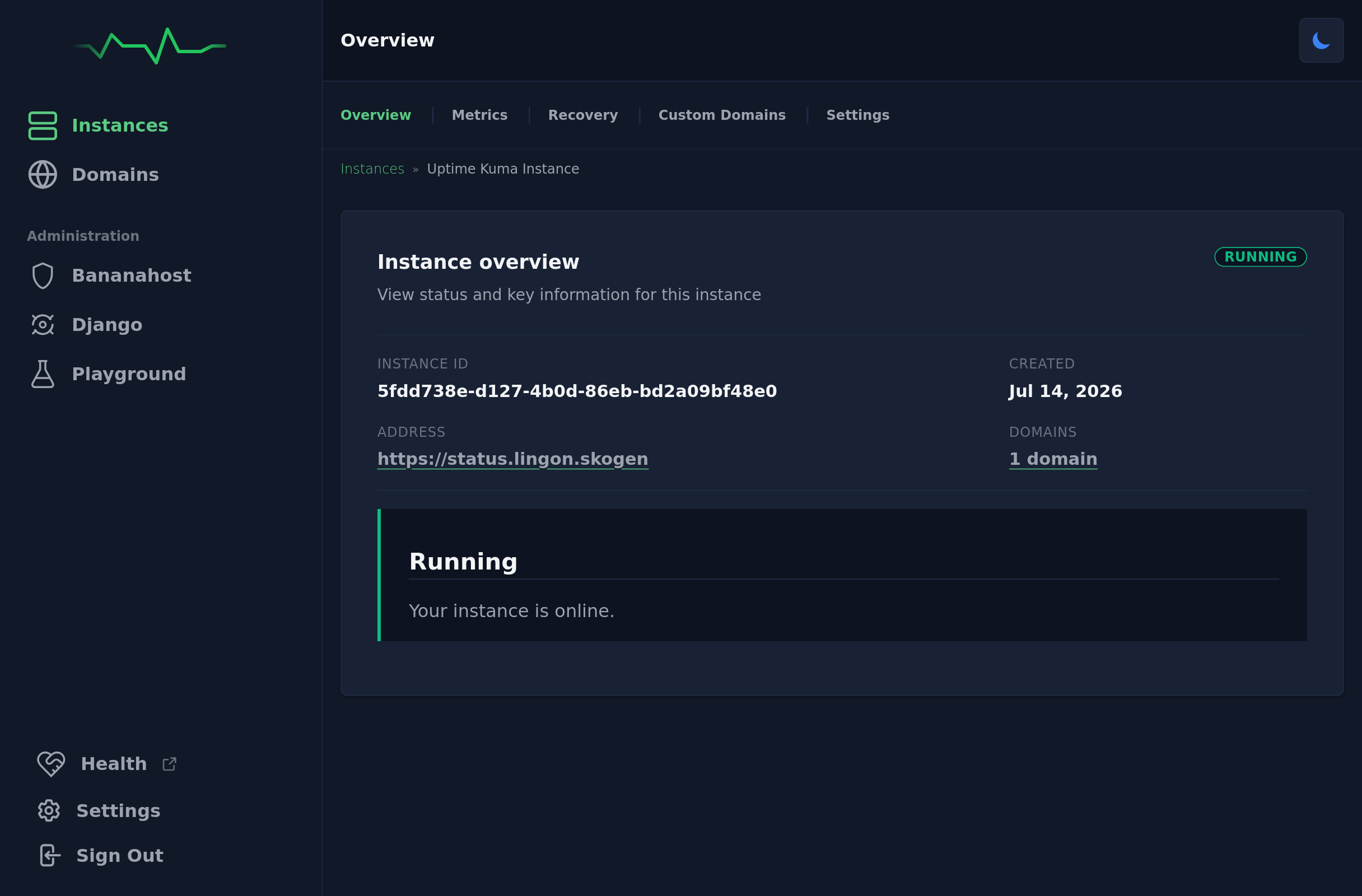Switch to the Custom Domains tab
Viewport: 1362px width, 896px height.
[722, 115]
